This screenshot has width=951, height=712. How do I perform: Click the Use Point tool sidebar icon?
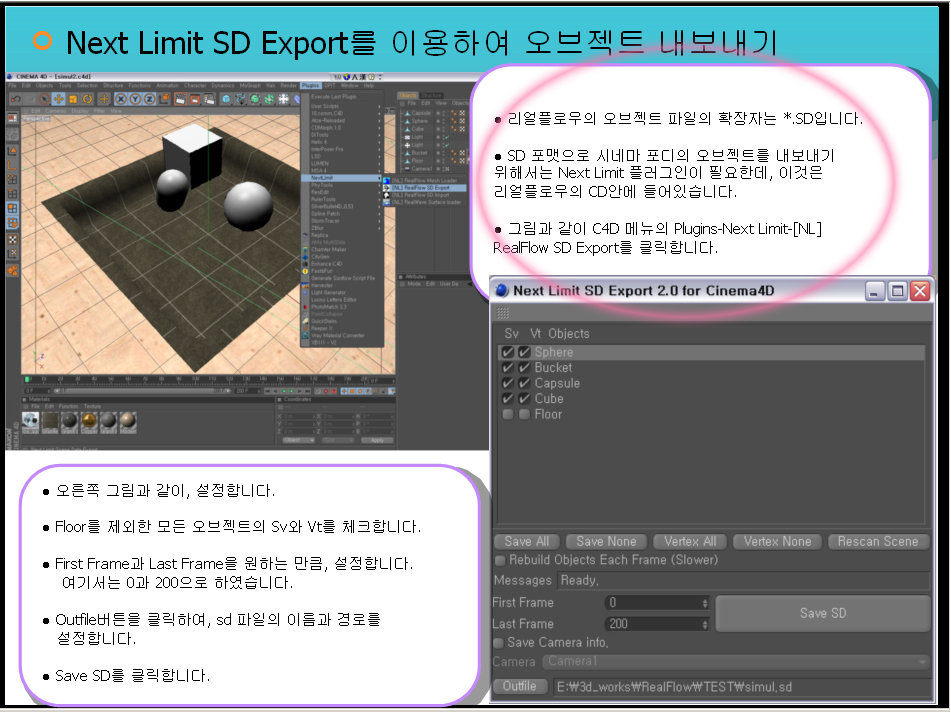(12, 179)
